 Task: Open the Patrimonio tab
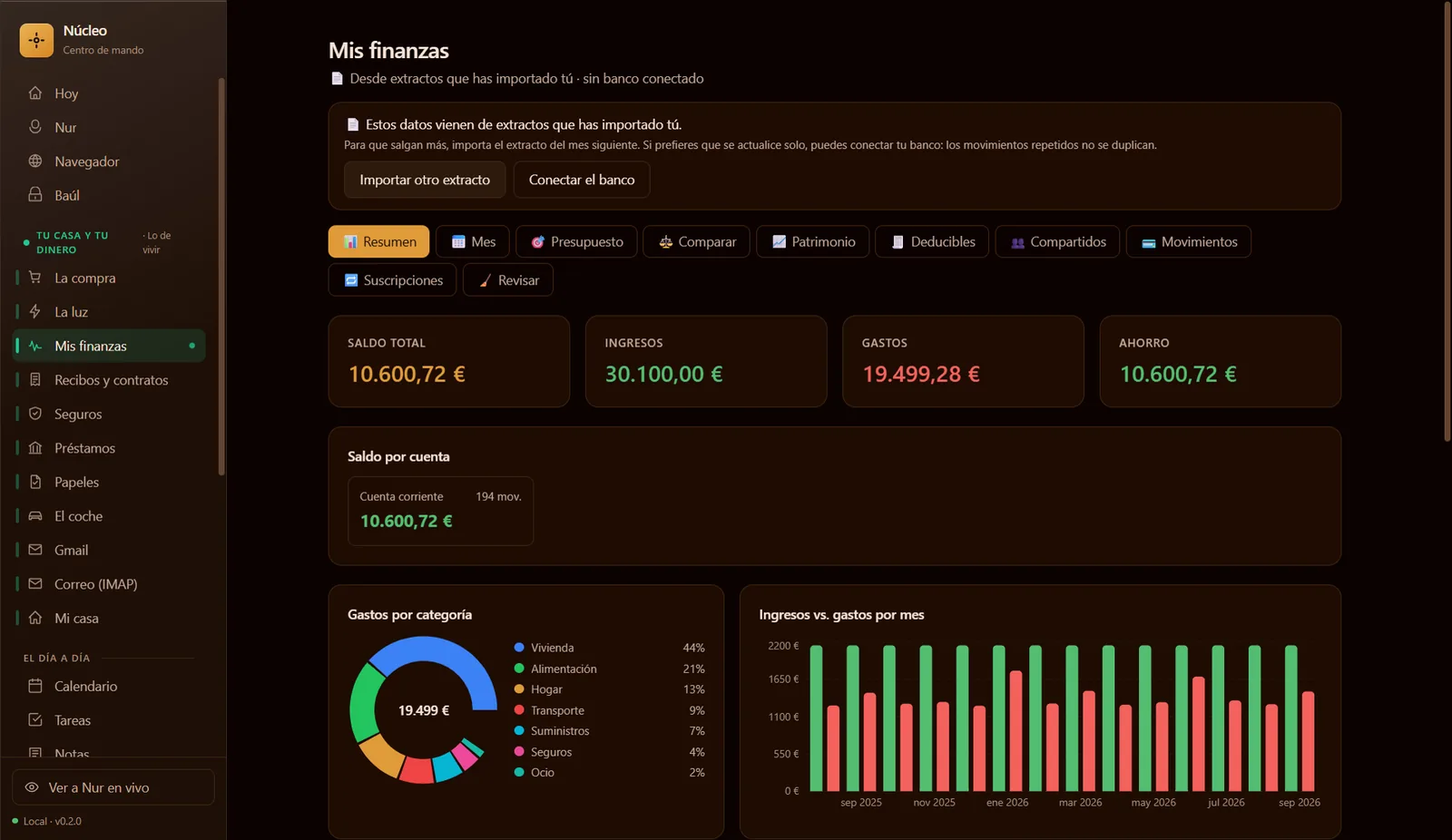[812, 241]
